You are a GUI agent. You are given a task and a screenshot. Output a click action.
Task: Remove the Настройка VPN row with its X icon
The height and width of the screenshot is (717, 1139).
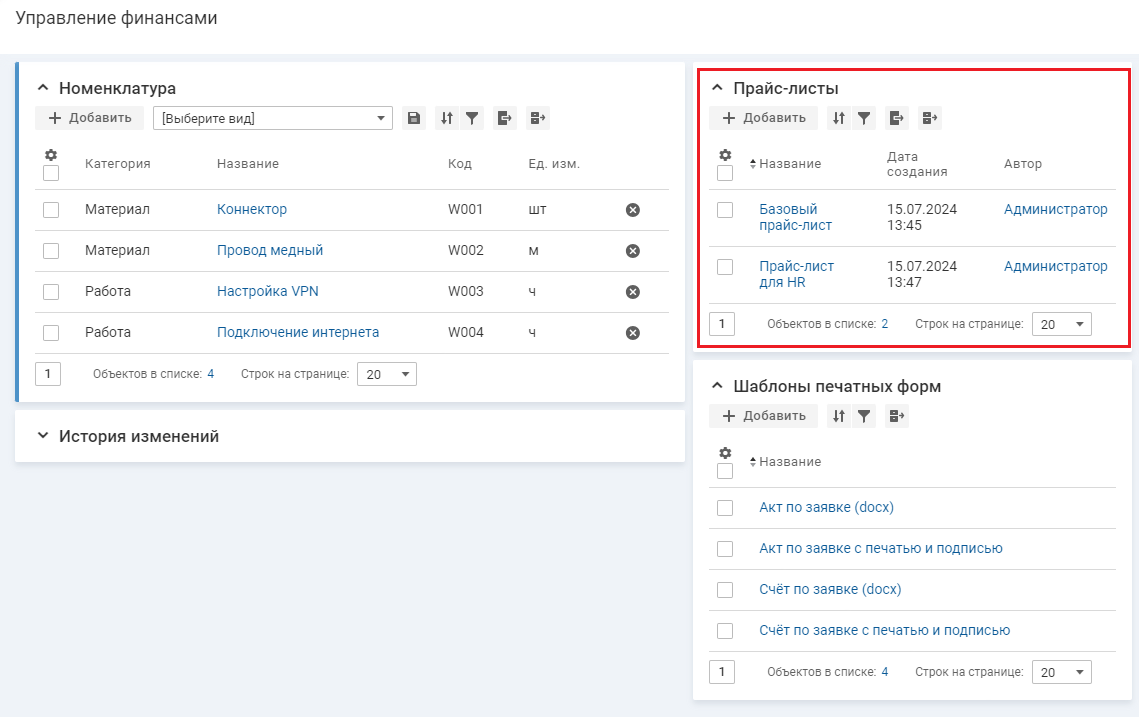click(632, 292)
